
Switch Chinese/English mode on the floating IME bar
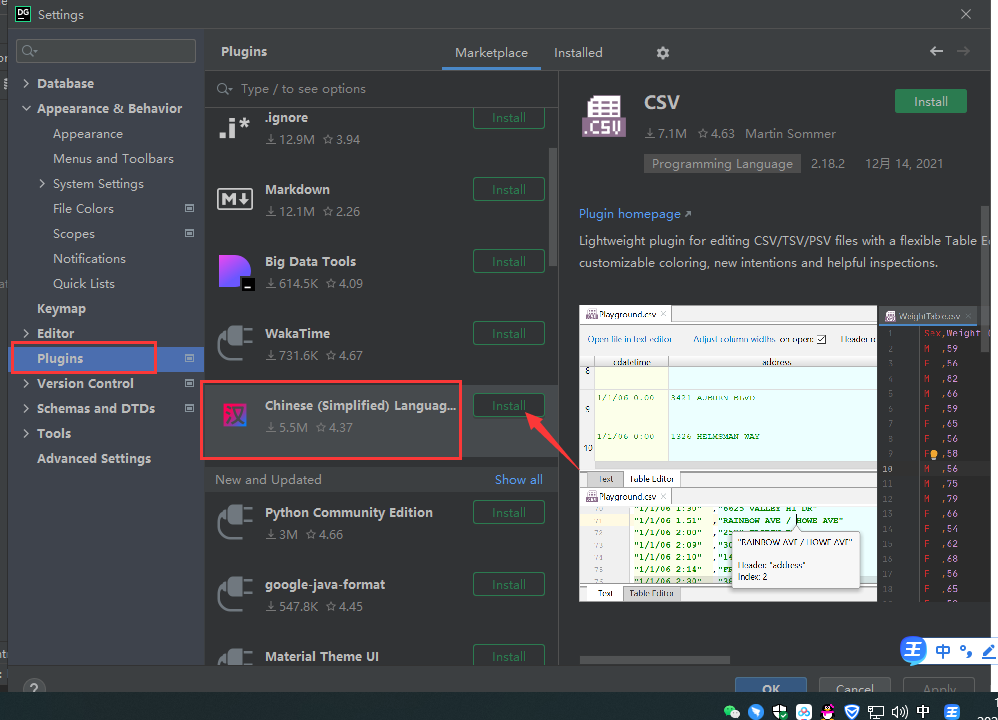943,651
